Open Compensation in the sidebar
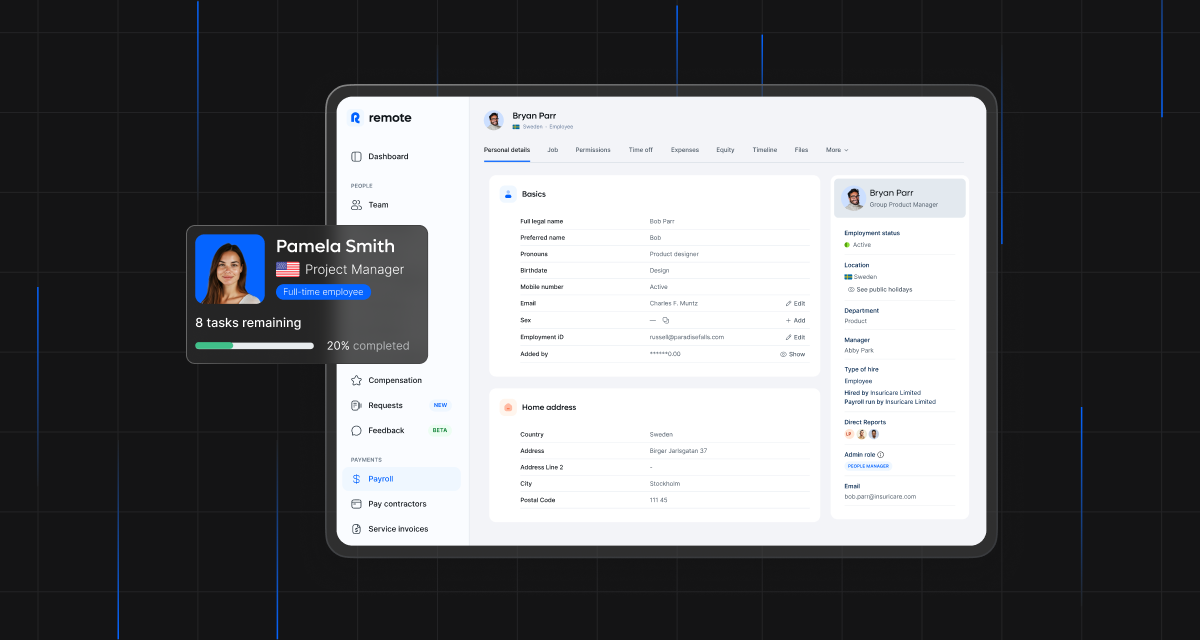1200x640 pixels. pos(395,381)
